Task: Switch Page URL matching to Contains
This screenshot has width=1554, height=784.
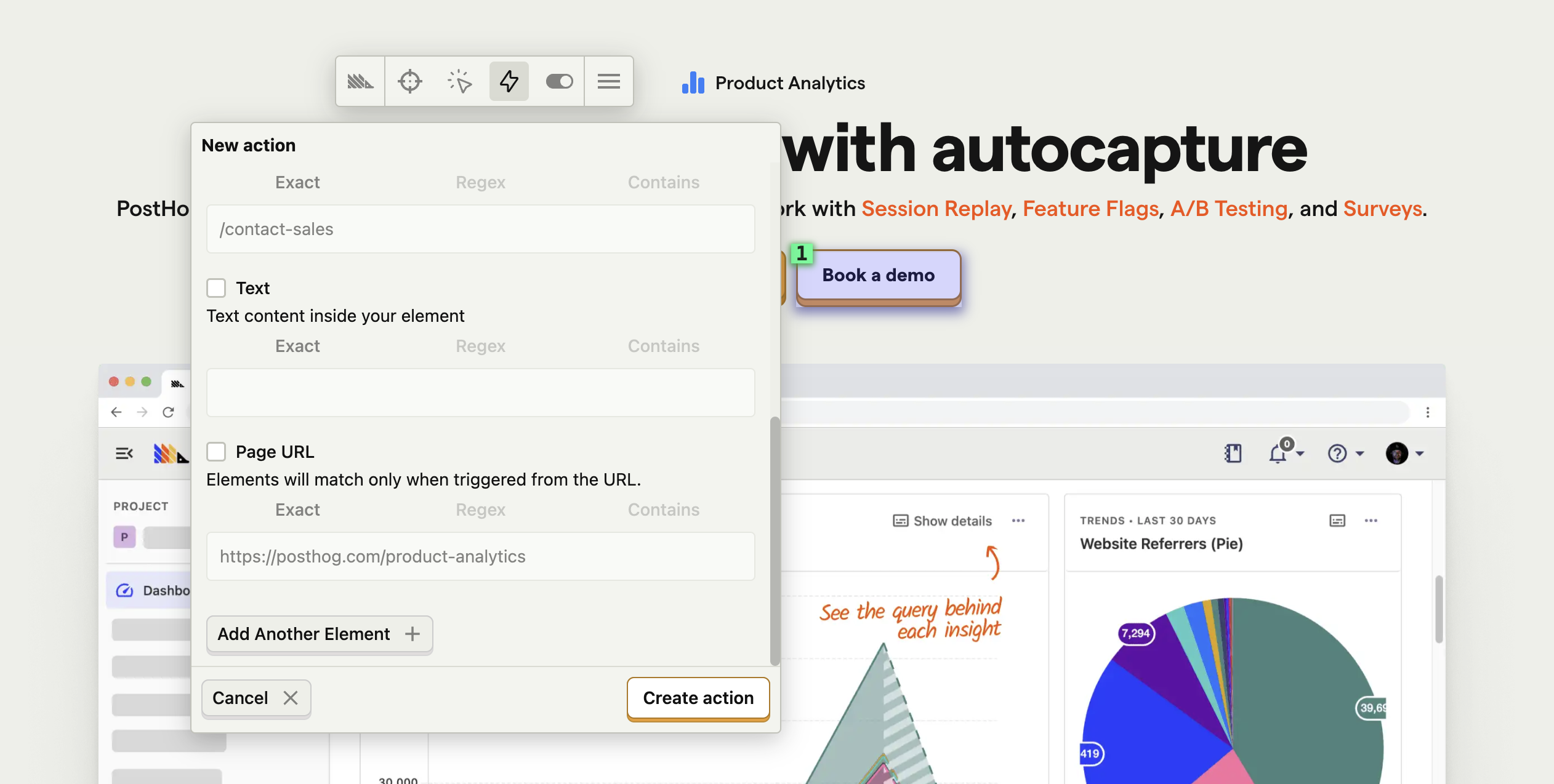Action: click(x=663, y=509)
